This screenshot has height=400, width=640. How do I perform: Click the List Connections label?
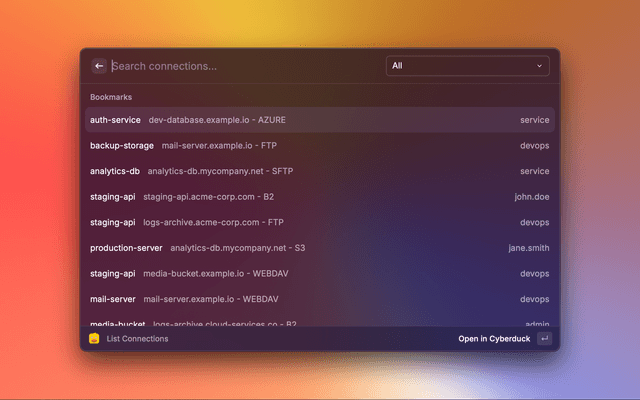tap(137, 339)
